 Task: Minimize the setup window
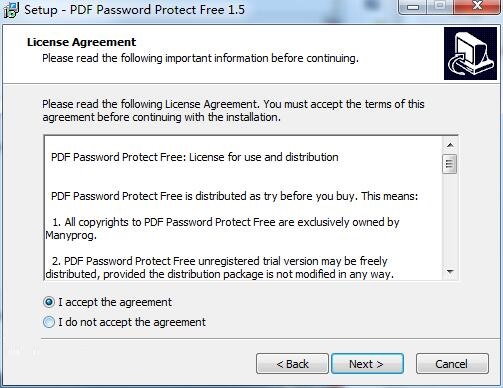(413, 7)
